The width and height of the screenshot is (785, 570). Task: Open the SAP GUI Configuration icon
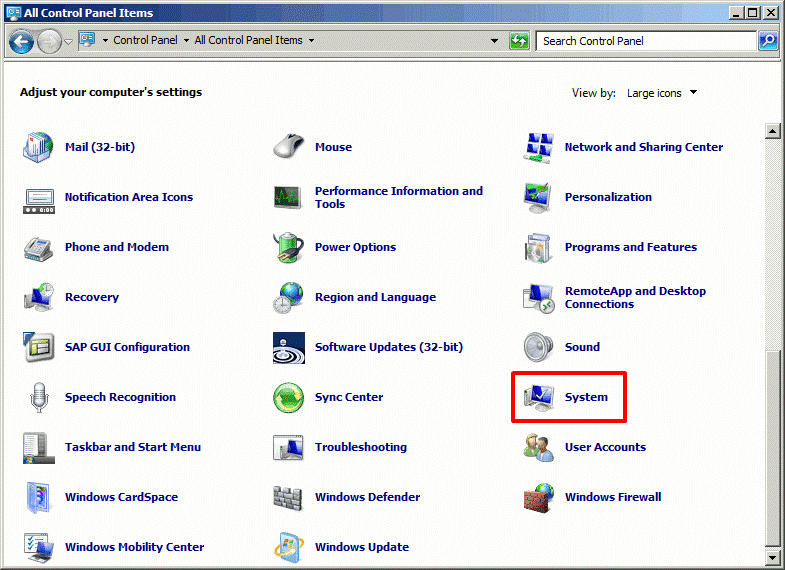(x=39, y=347)
